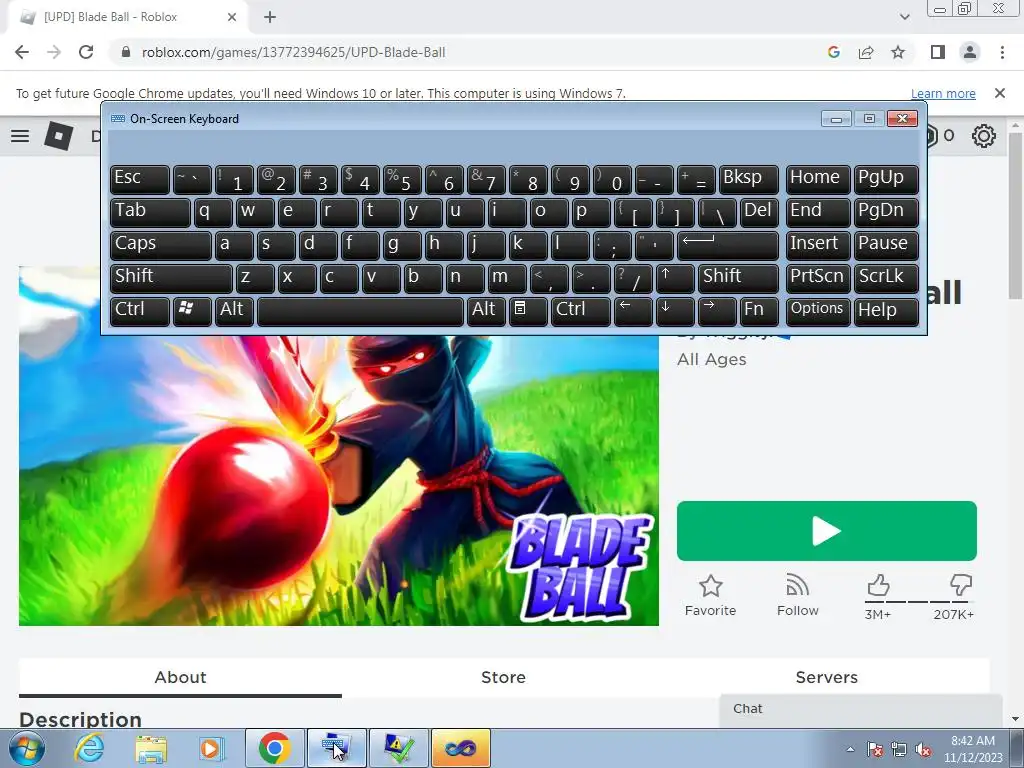Open Internet Explorer from taskbar
The width and height of the screenshot is (1024, 768).
pos(89,748)
